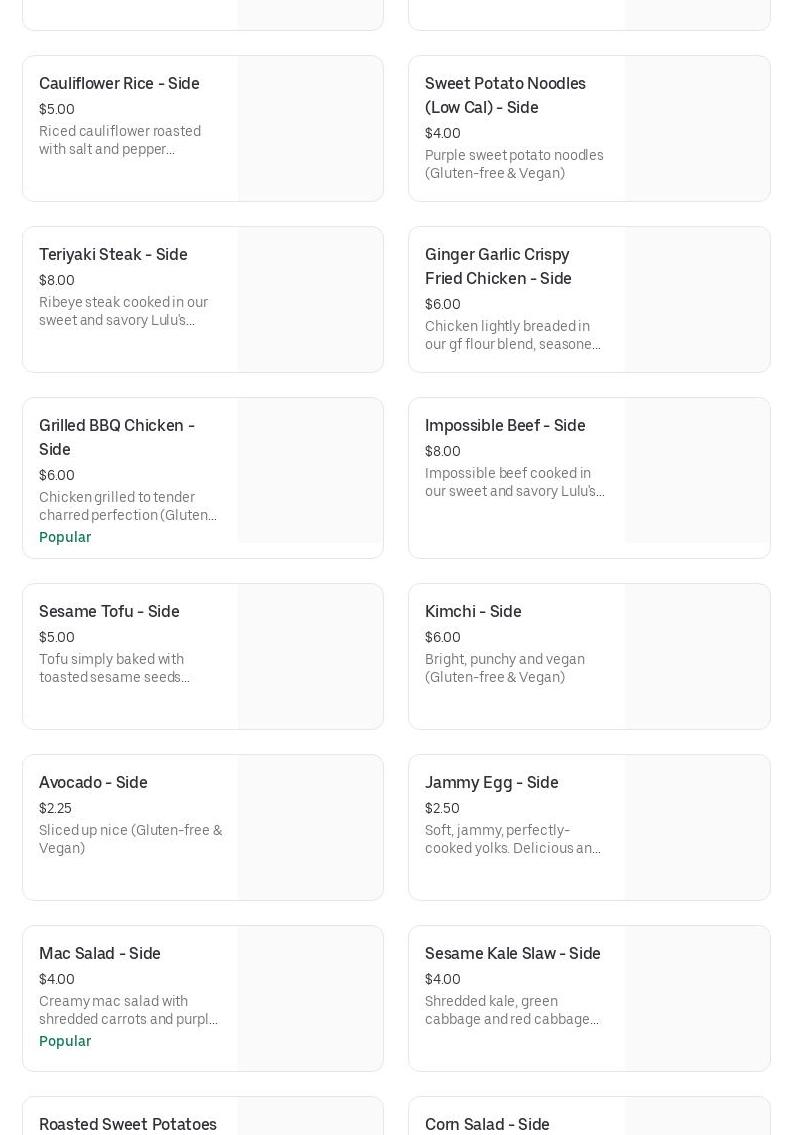Click the Popular tag on Mac Salad
The width and height of the screenshot is (804, 1135).
coord(65,1041)
